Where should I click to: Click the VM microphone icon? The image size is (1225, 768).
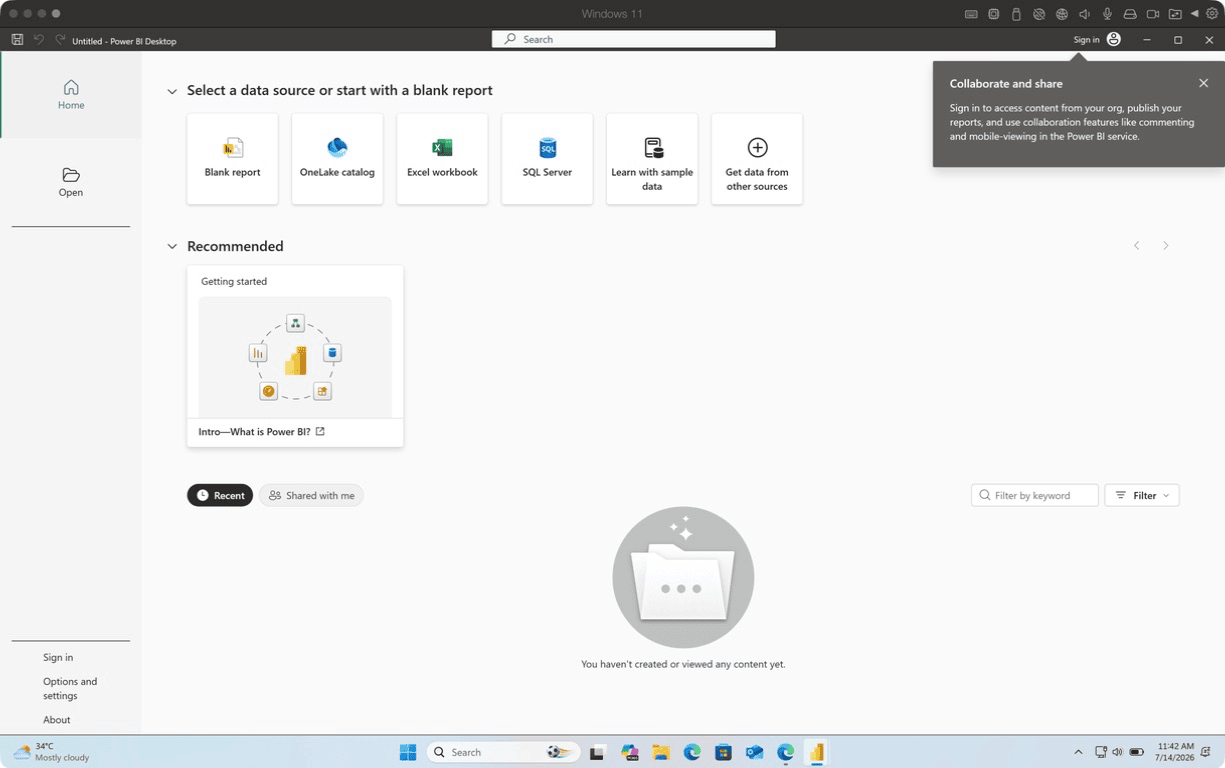[1108, 14]
